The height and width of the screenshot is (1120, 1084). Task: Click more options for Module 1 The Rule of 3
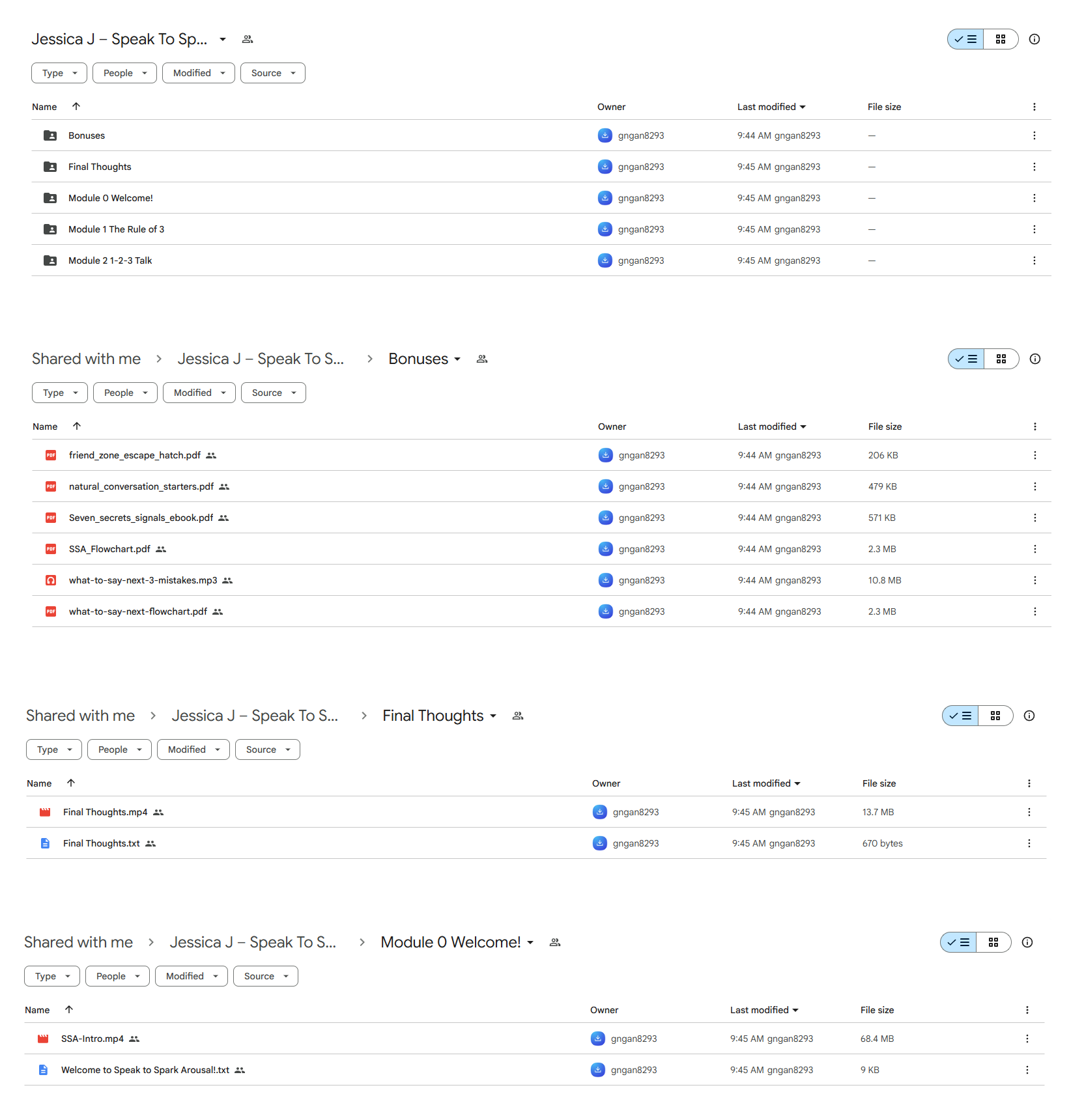coord(1034,229)
